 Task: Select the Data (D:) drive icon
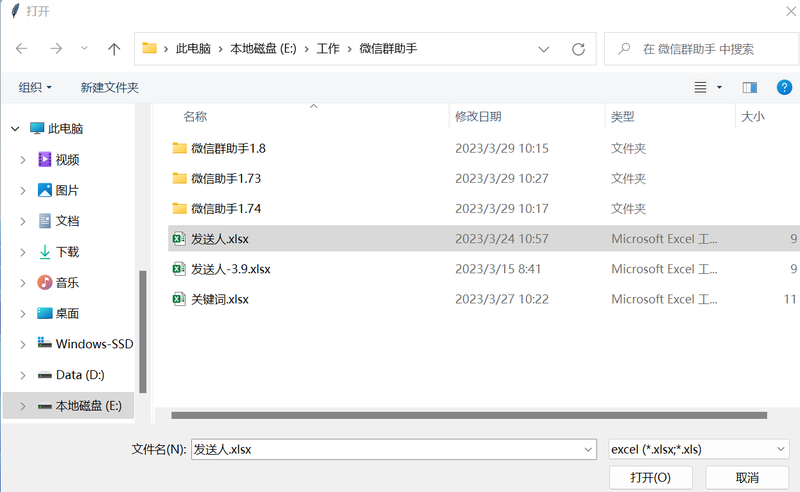click(x=45, y=376)
